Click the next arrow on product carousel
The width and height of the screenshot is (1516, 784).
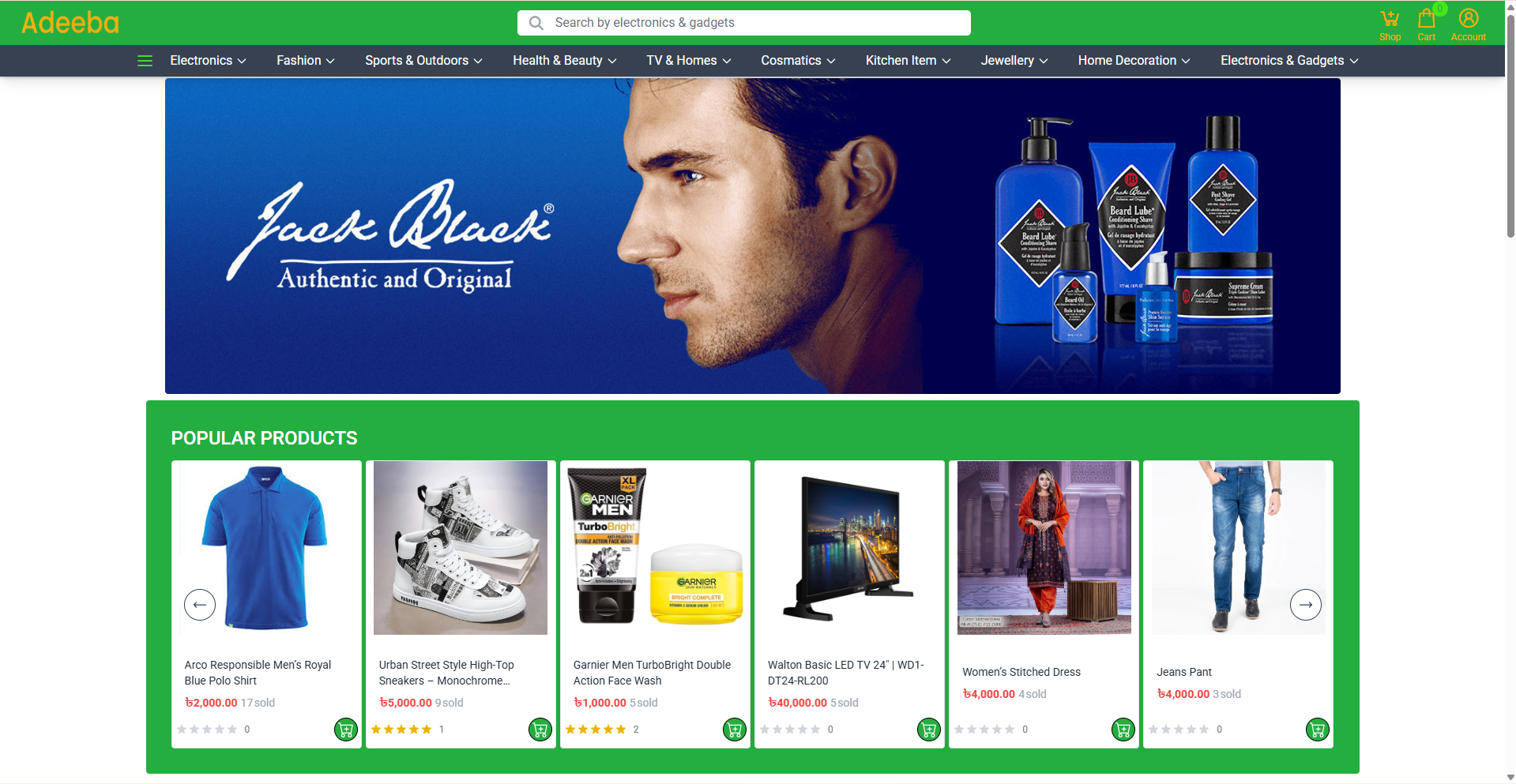[1306, 605]
